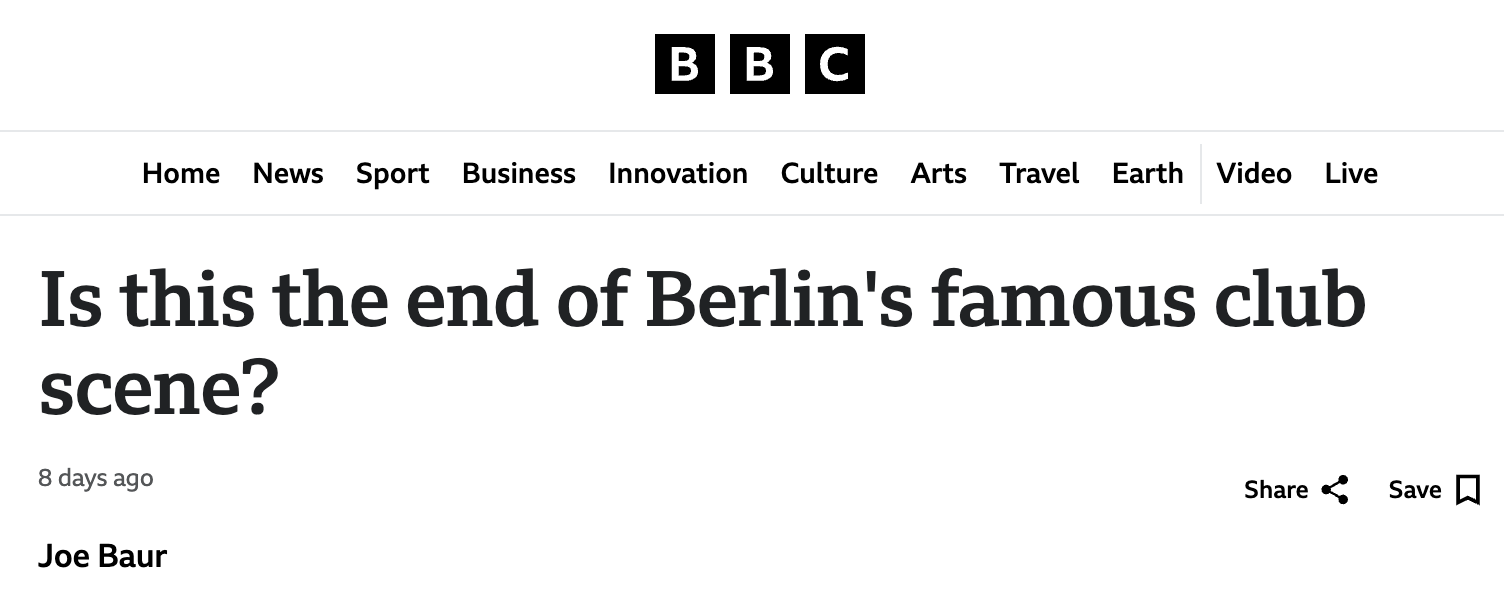
Task: Open the Video page
Action: click(1254, 173)
